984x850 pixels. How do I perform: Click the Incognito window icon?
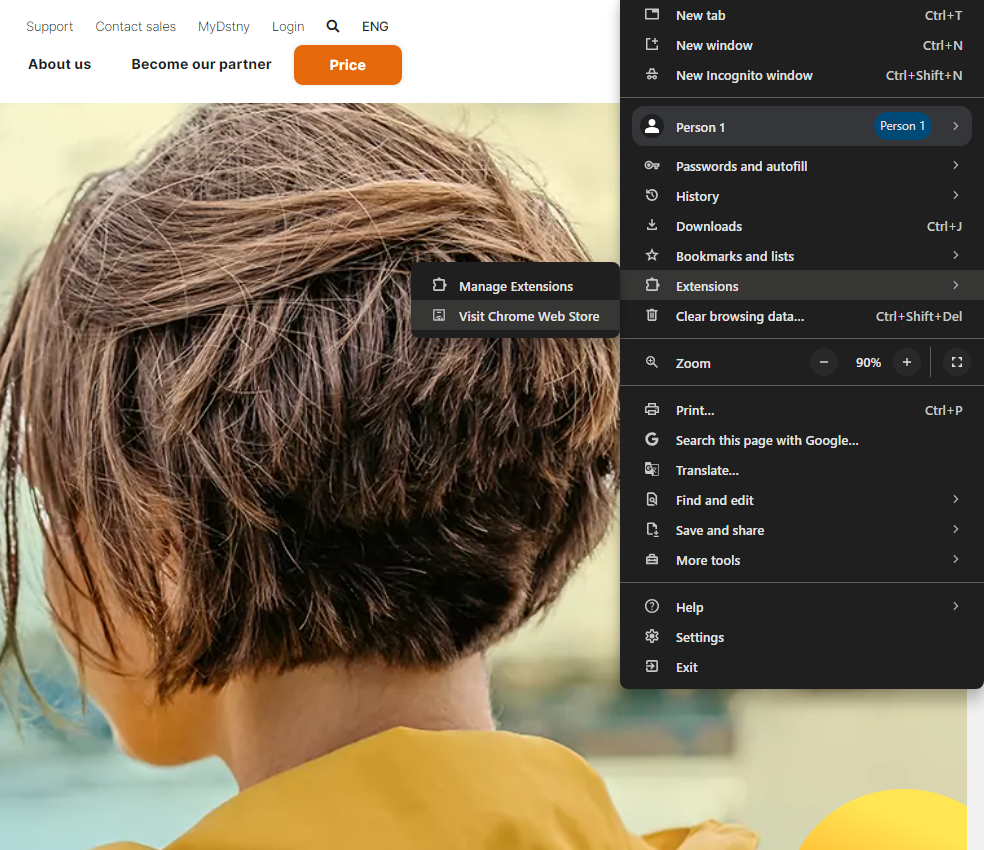[652, 75]
